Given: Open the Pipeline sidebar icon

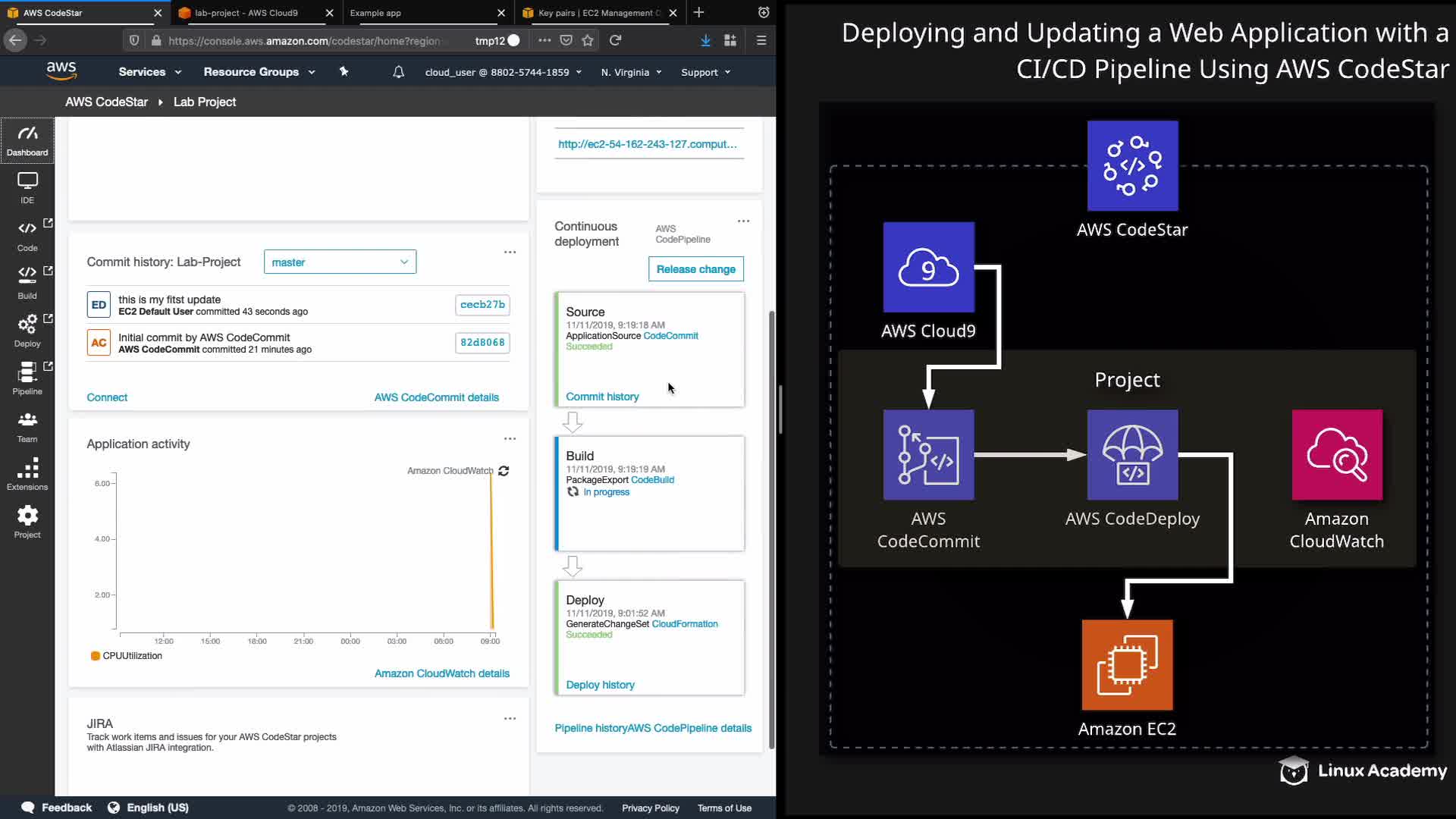Looking at the screenshot, I should click(27, 378).
